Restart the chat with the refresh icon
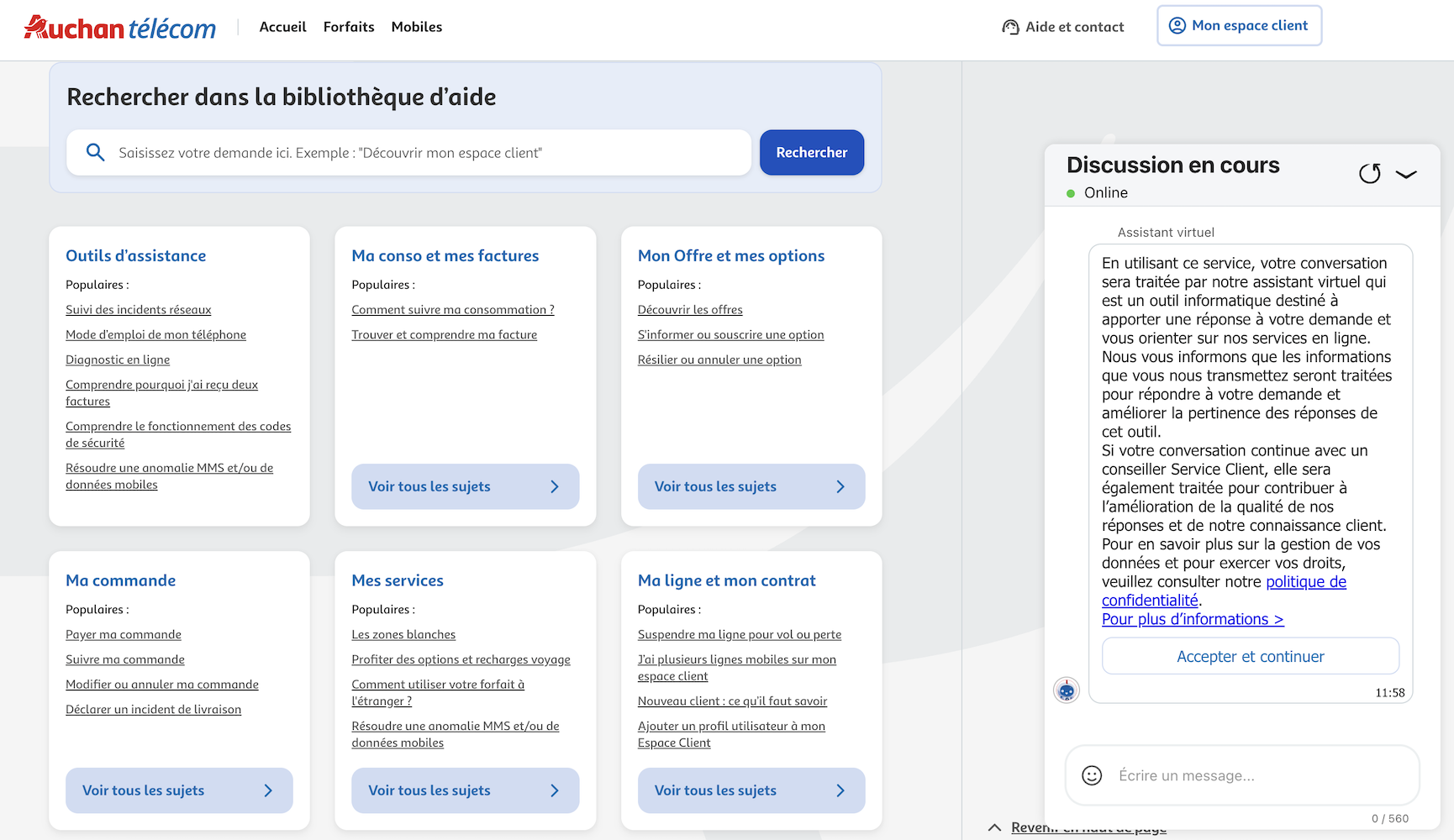 click(x=1369, y=174)
